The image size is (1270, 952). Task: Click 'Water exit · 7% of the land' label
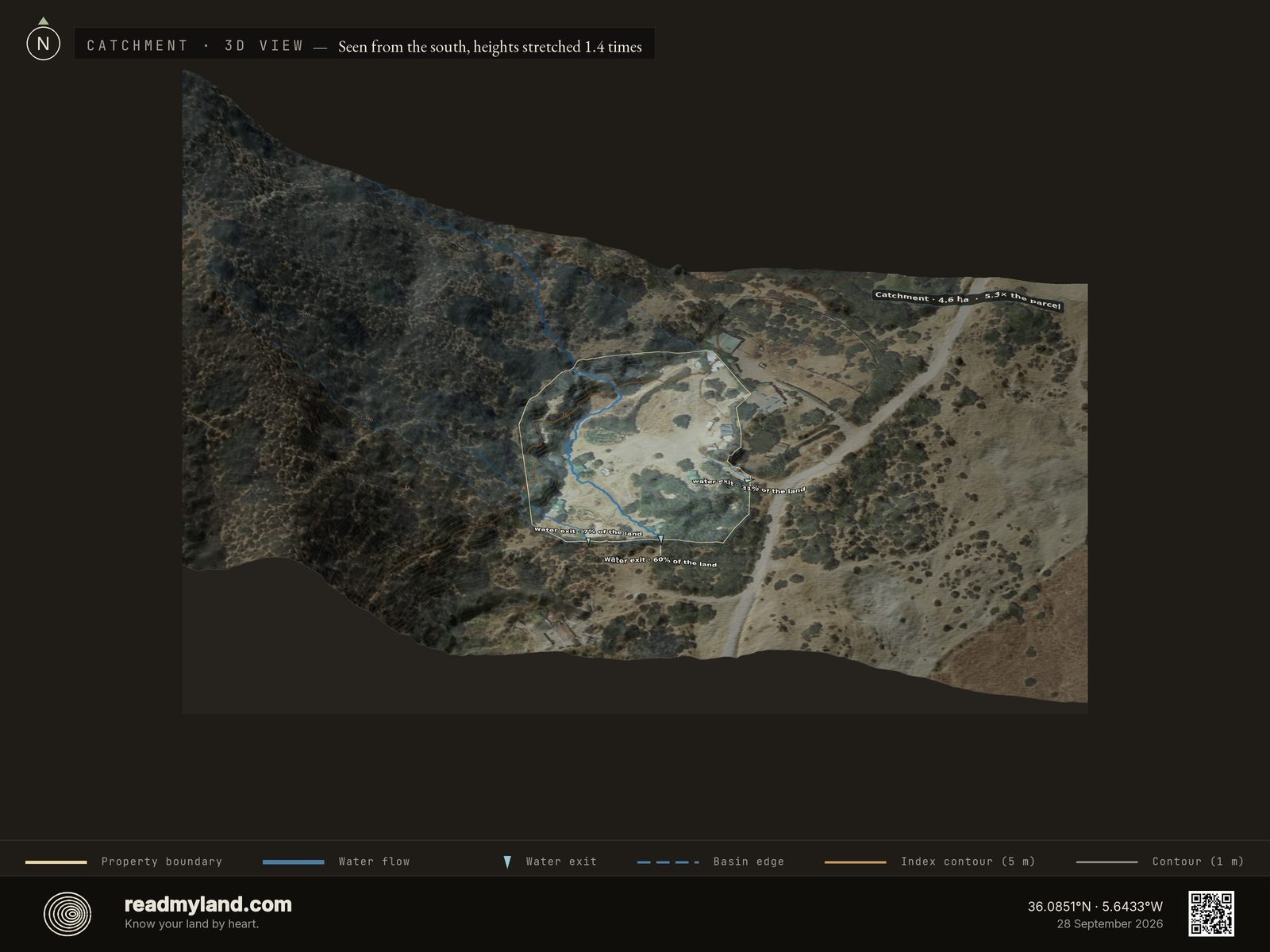(x=588, y=531)
